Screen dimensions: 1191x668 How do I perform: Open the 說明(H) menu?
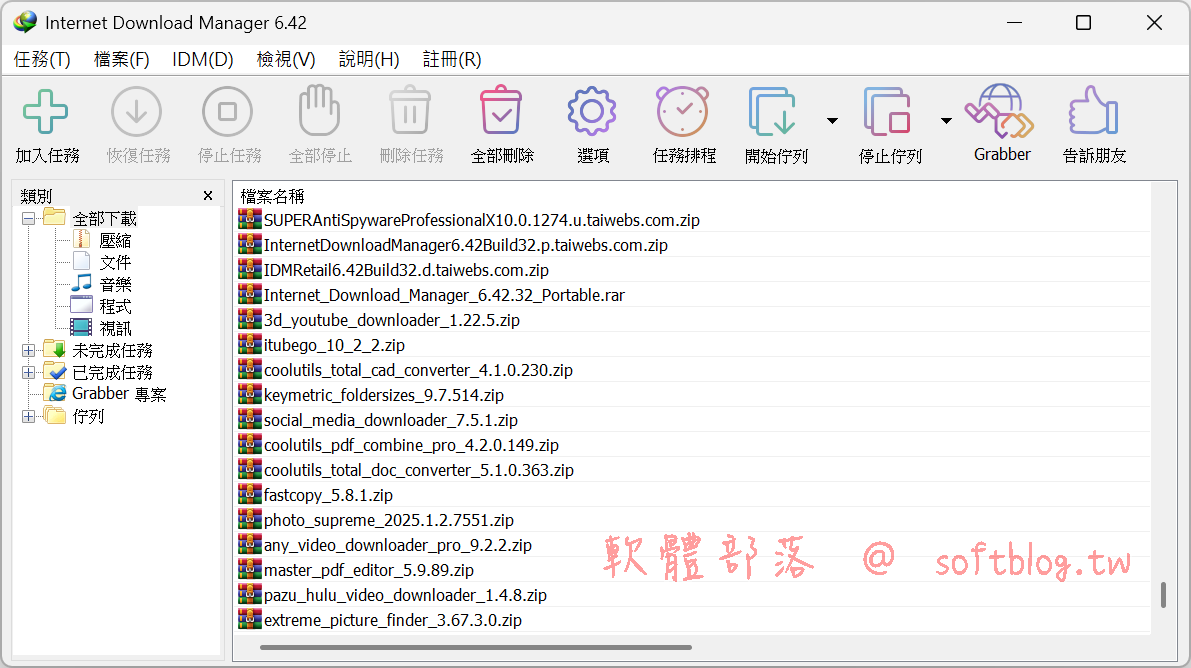click(x=369, y=59)
